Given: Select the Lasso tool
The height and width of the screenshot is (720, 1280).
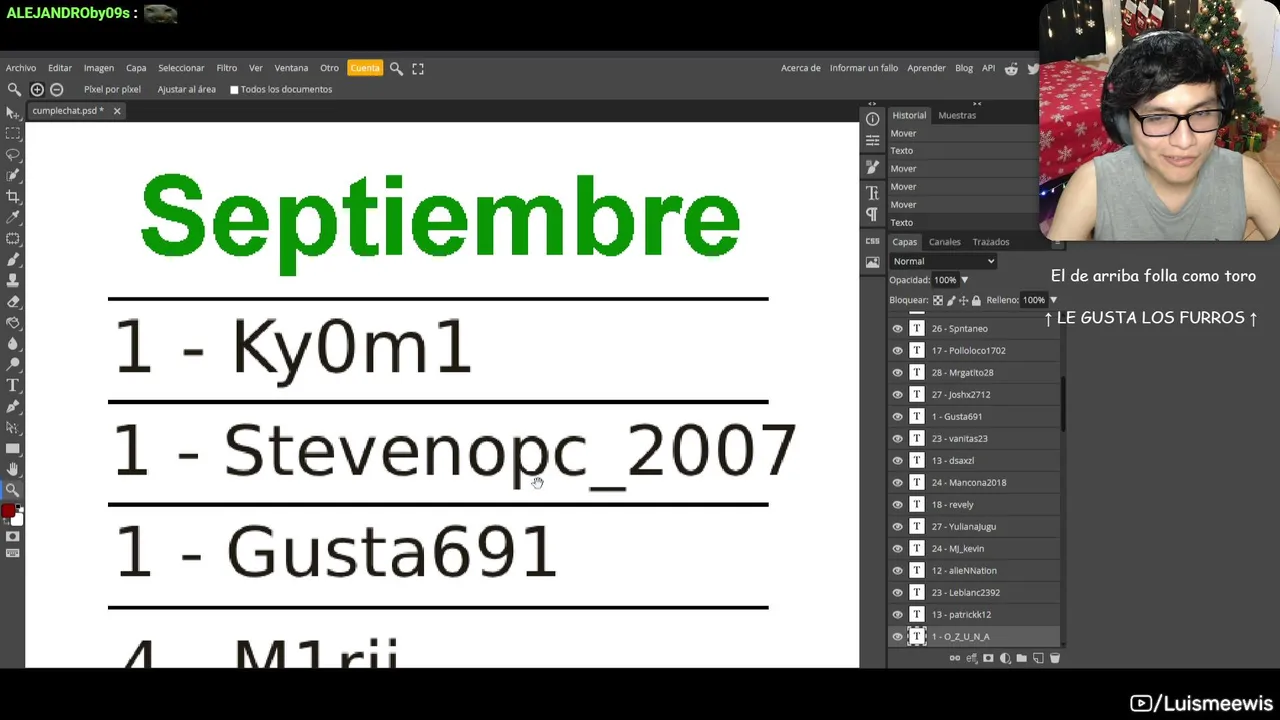Looking at the screenshot, I should pyautogui.click(x=12, y=155).
